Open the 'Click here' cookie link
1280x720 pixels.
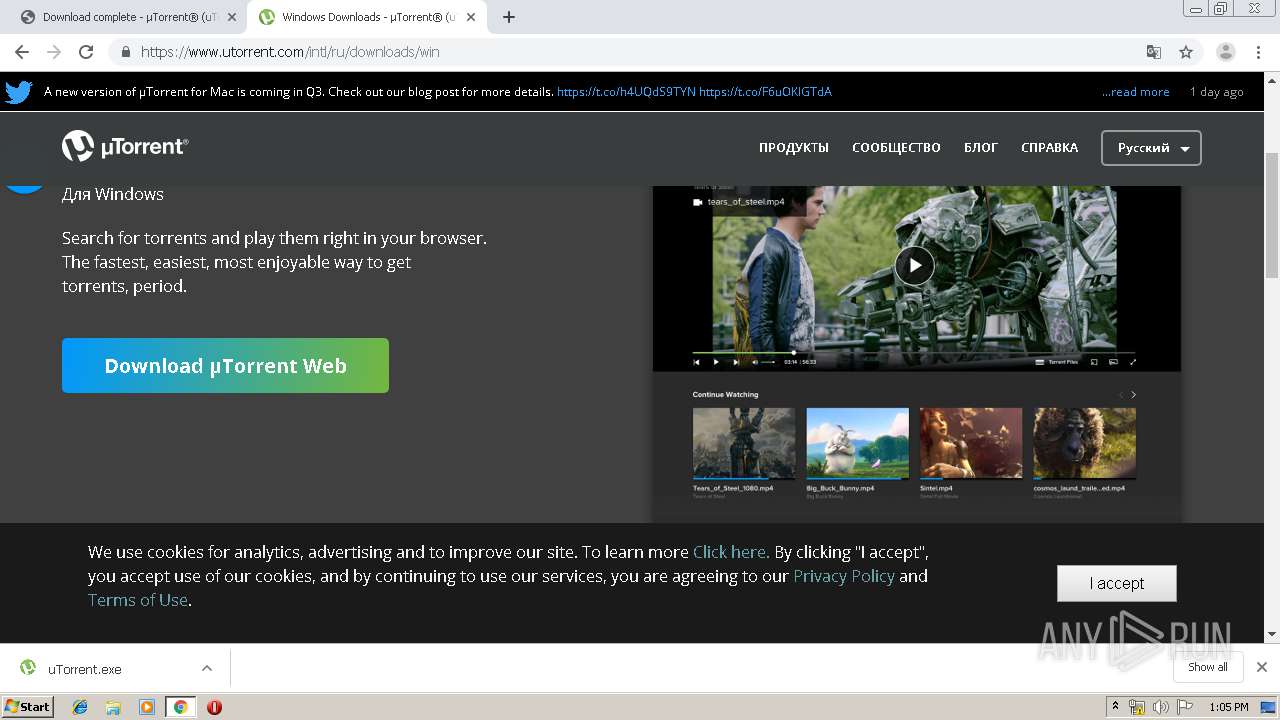point(729,552)
